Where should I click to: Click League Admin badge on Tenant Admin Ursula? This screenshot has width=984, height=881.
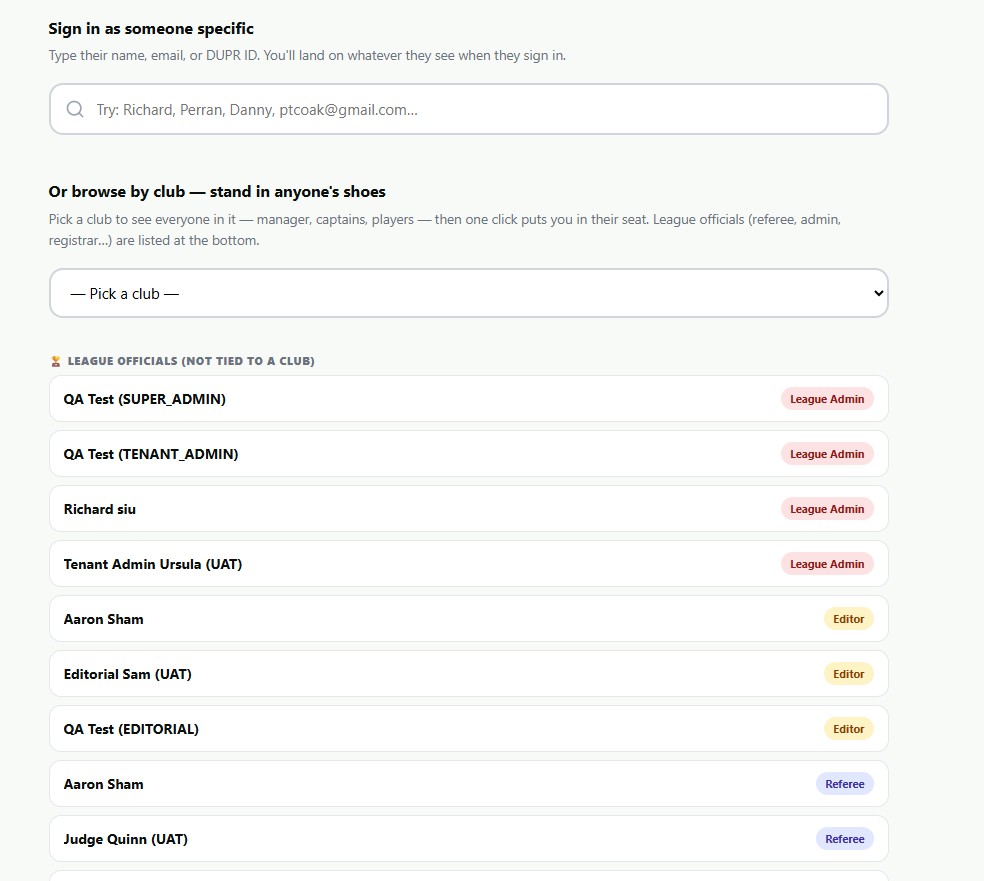(x=826, y=564)
